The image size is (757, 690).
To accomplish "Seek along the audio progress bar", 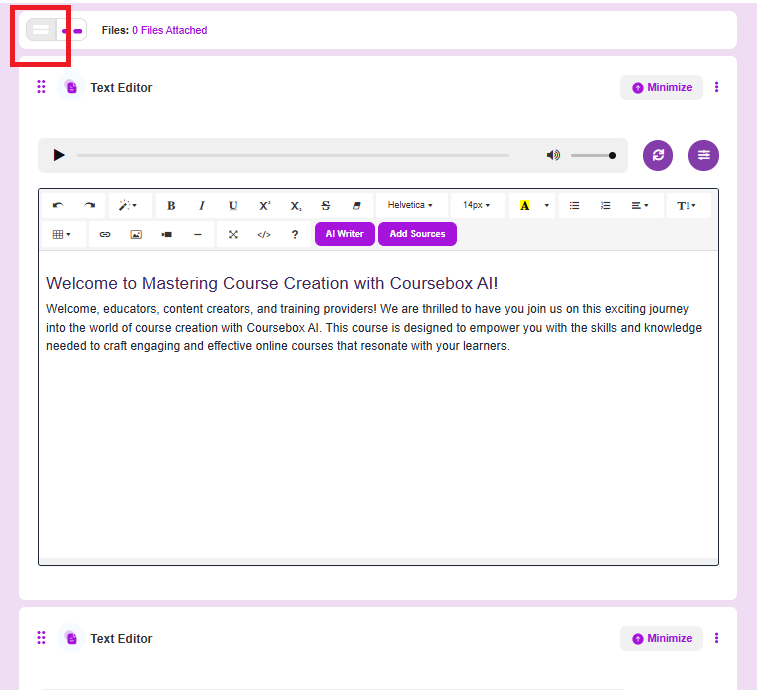I will coord(293,155).
